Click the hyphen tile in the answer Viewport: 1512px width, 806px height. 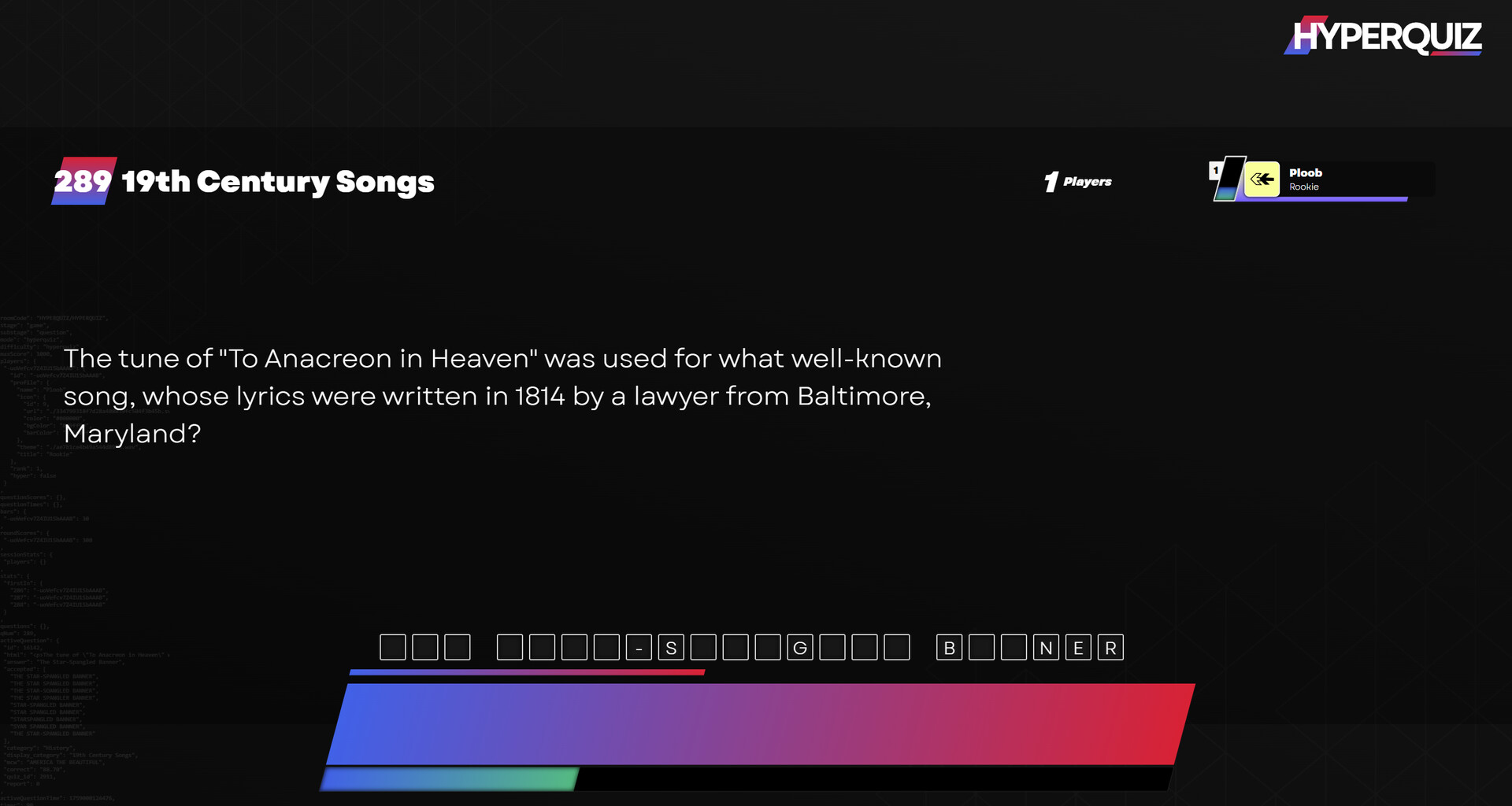[639, 648]
